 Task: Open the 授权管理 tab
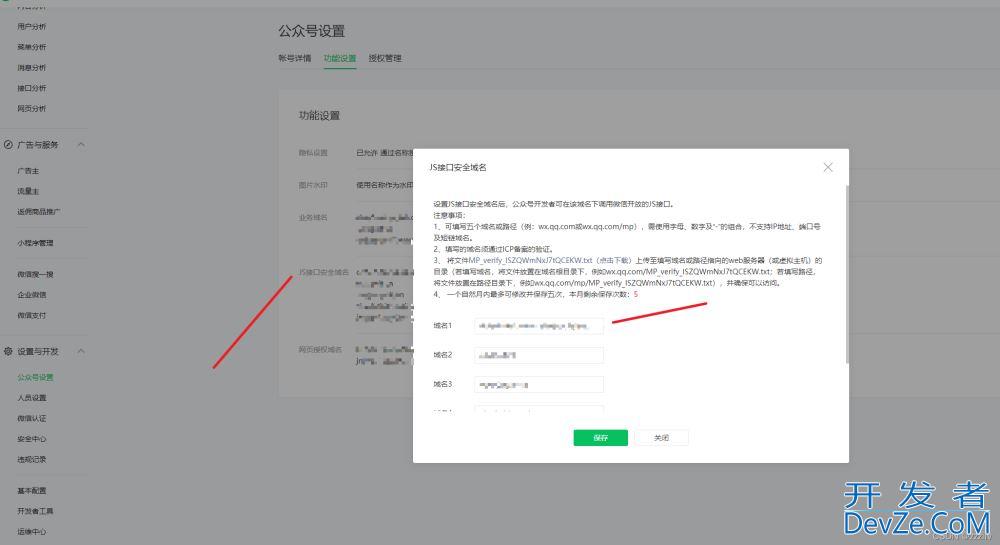click(x=385, y=58)
